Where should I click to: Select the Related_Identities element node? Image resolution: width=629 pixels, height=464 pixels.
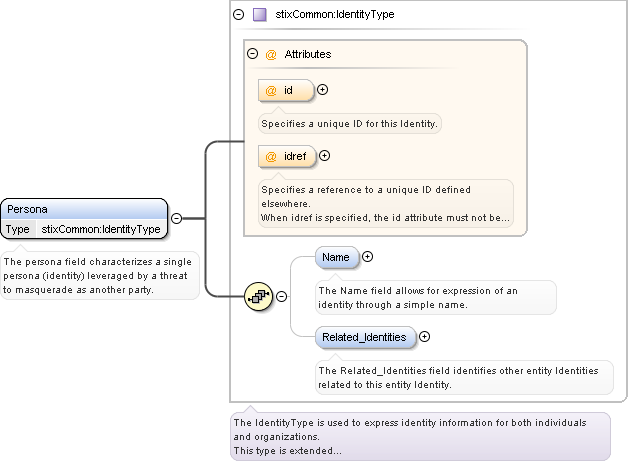(365, 338)
